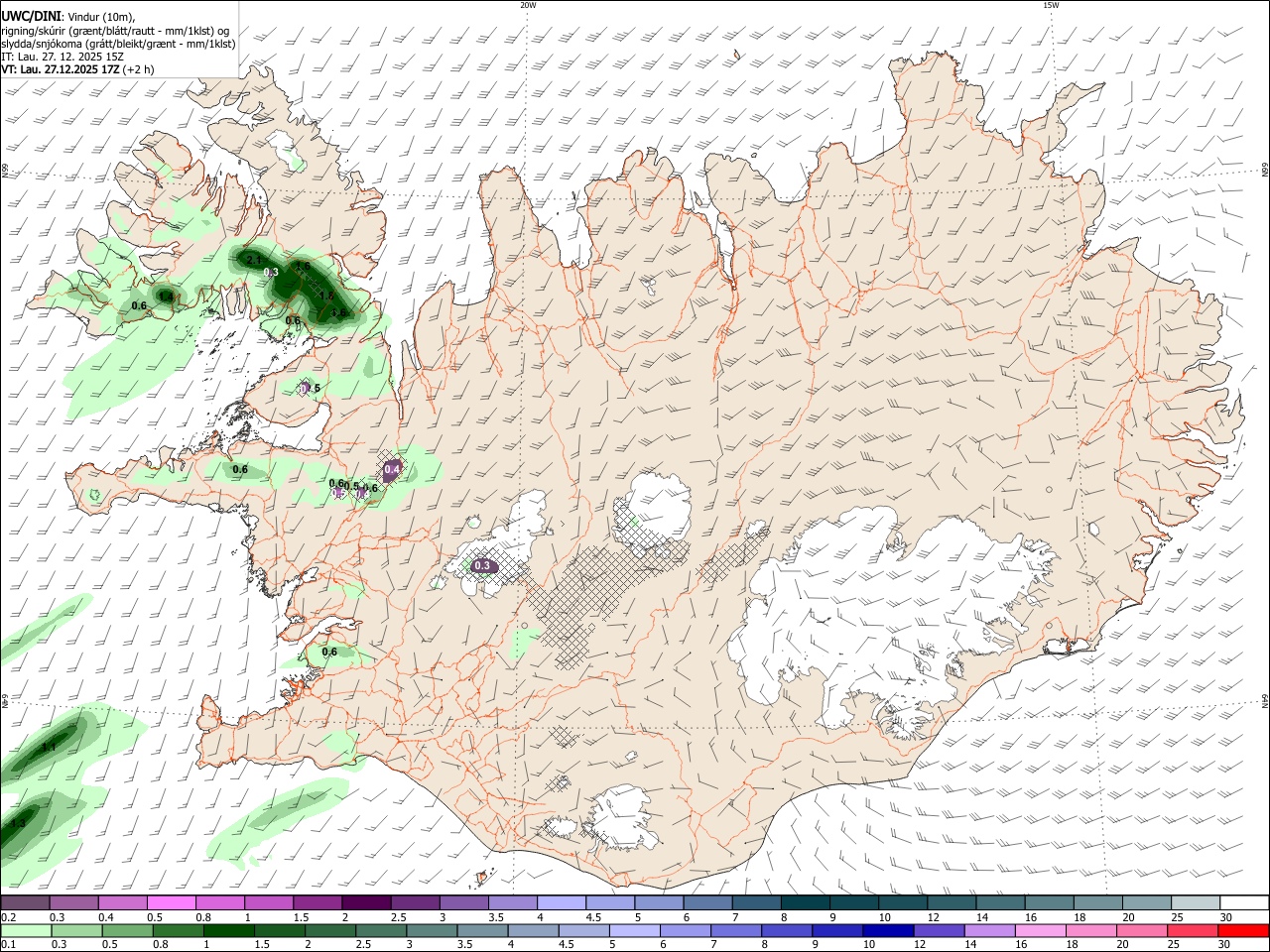Select the rain scale swatch between 2.5 and 3
This screenshot has height=952, width=1270.
point(381,930)
